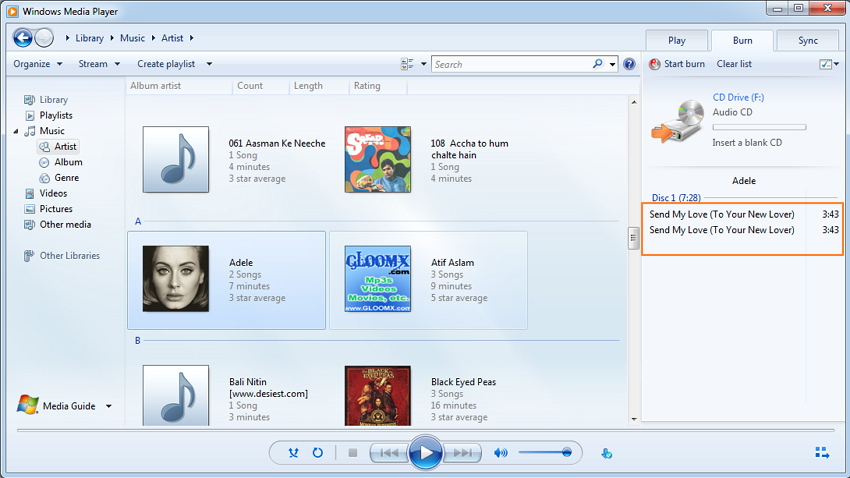This screenshot has height=478, width=850.
Task: Expand the search options dropdown arrow
Action: click(x=612, y=64)
